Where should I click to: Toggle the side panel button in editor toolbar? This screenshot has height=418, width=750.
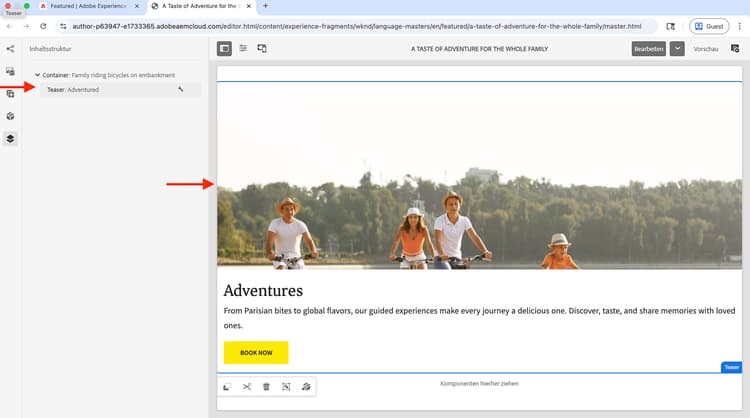pyautogui.click(x=224, y=48)
